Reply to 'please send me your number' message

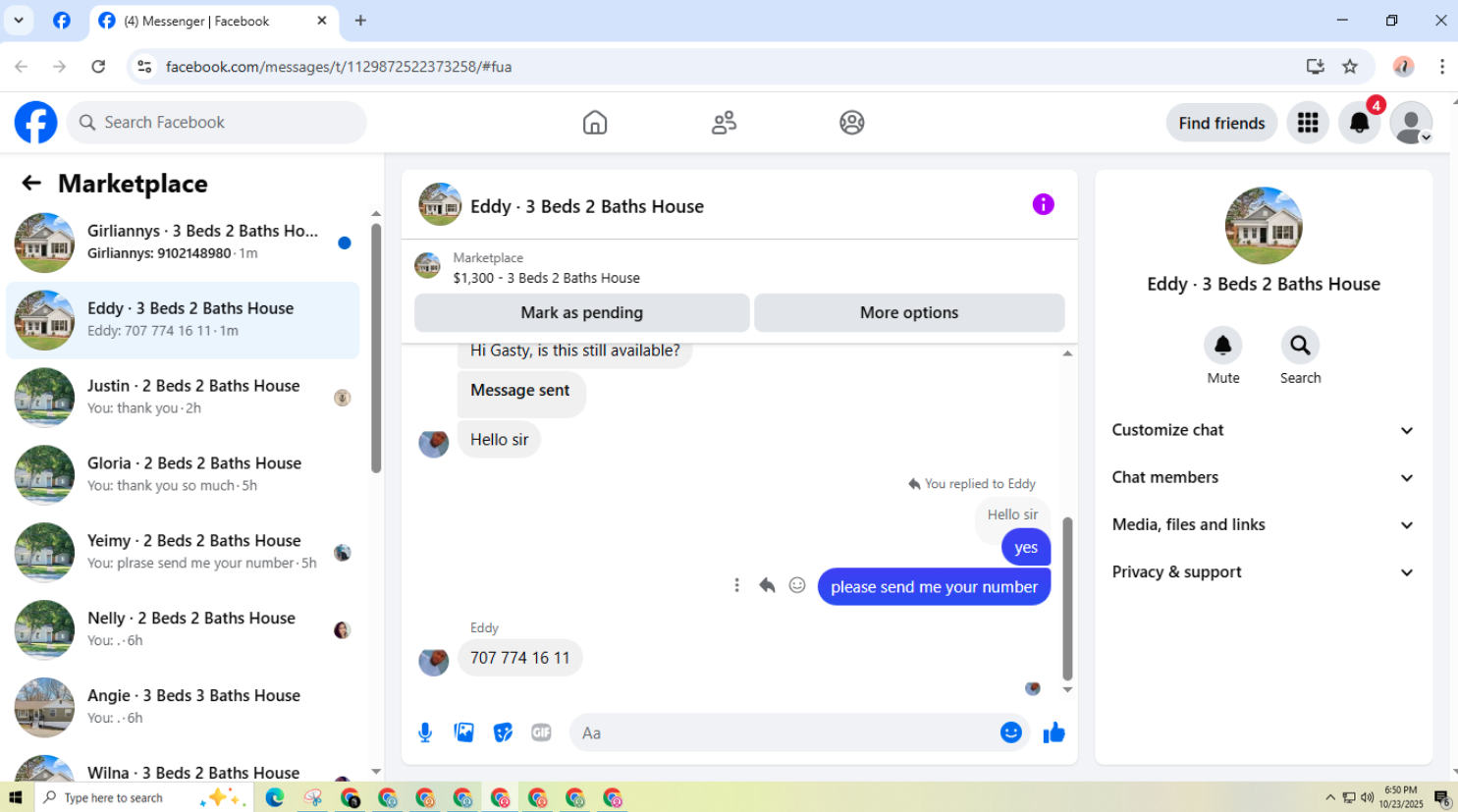point(767,586)
